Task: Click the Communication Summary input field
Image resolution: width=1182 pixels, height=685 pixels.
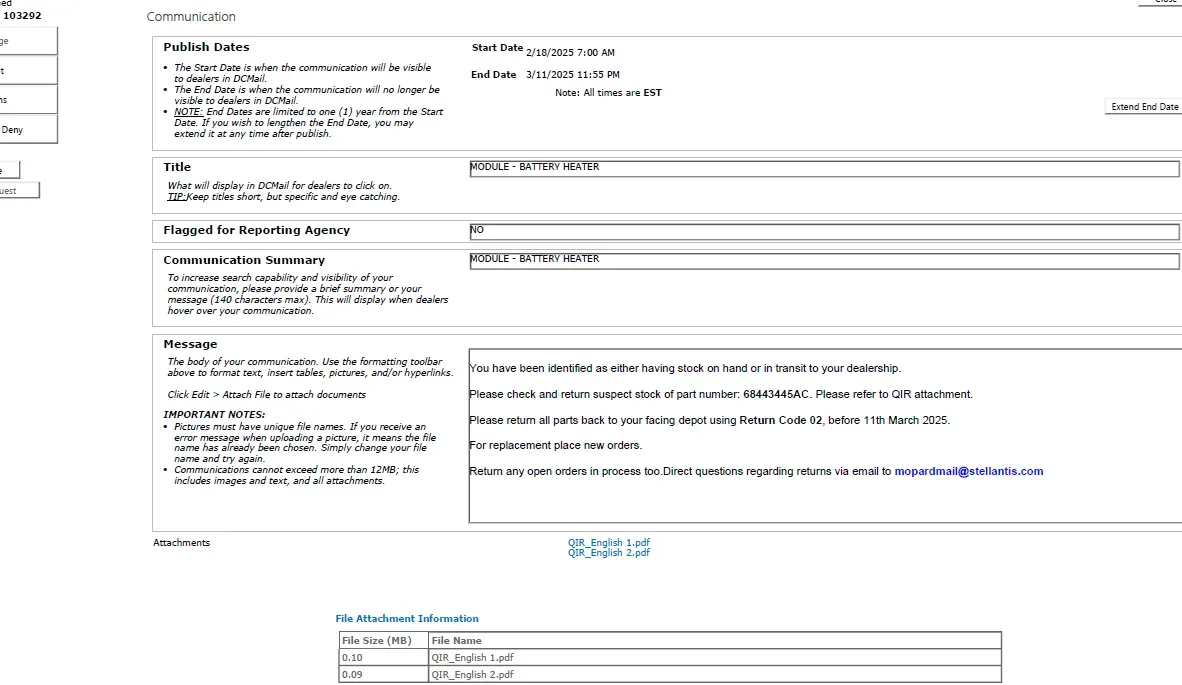Action: [824, 261]
